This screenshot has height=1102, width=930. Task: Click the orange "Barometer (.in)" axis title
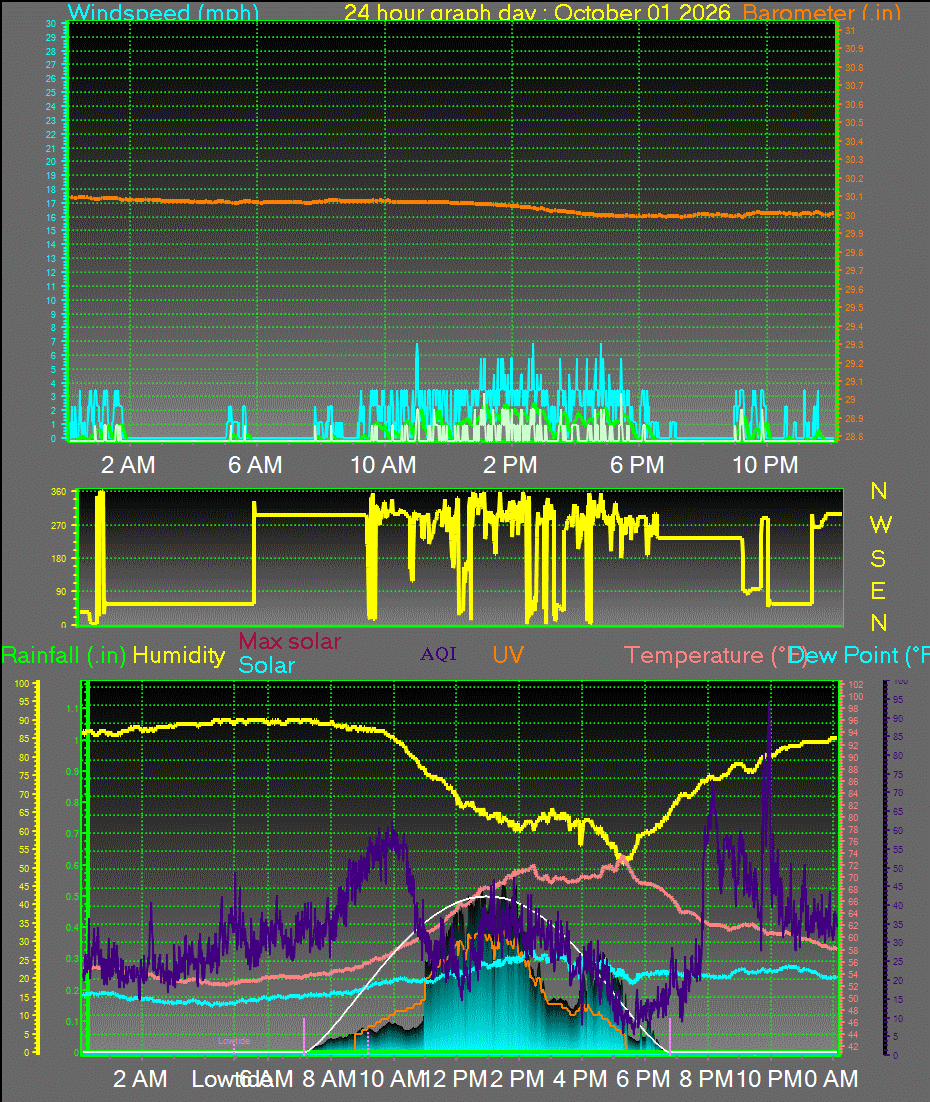[x=821, y=12]
